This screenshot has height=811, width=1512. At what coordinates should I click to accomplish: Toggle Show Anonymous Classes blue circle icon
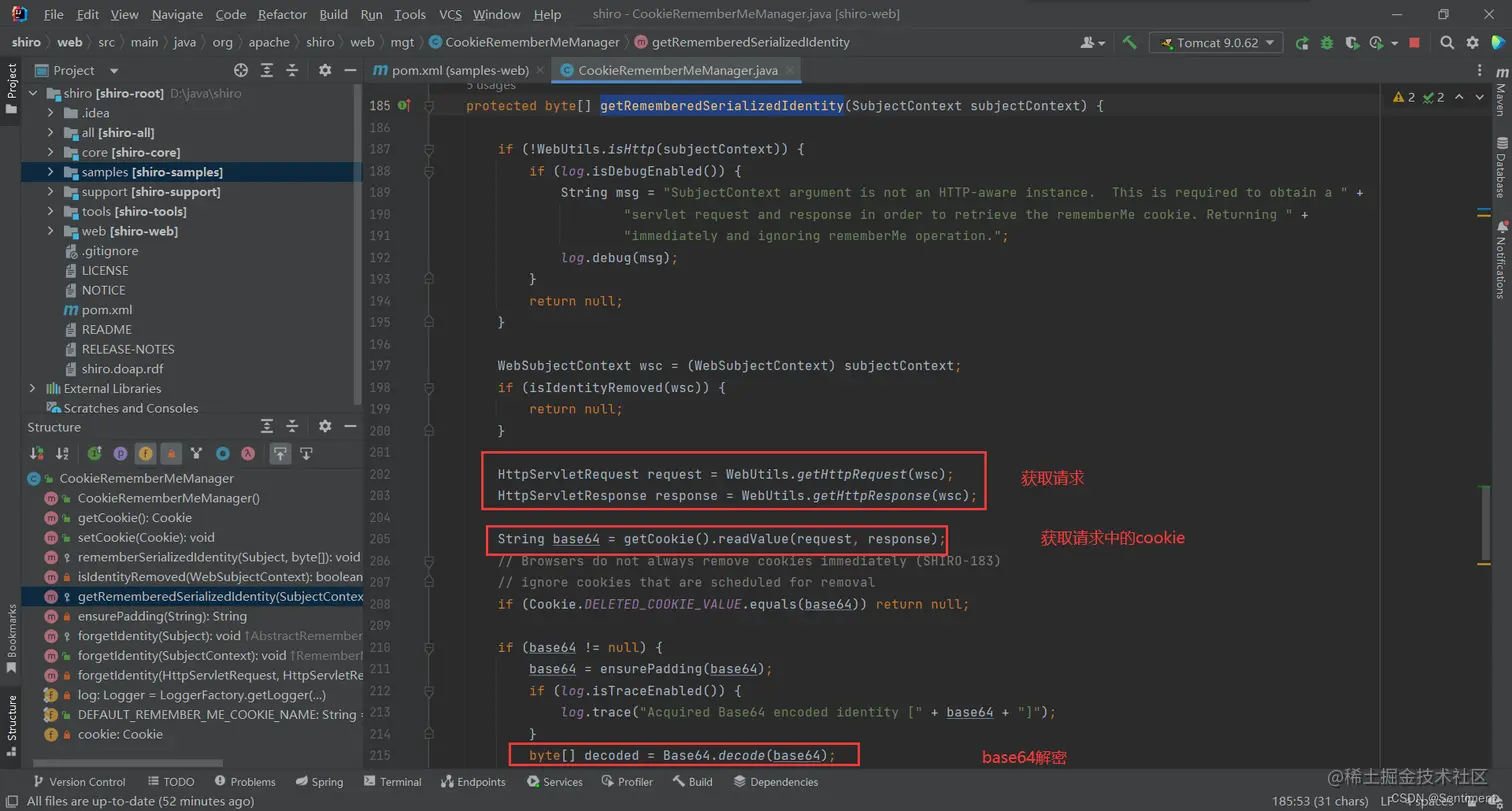223,453
